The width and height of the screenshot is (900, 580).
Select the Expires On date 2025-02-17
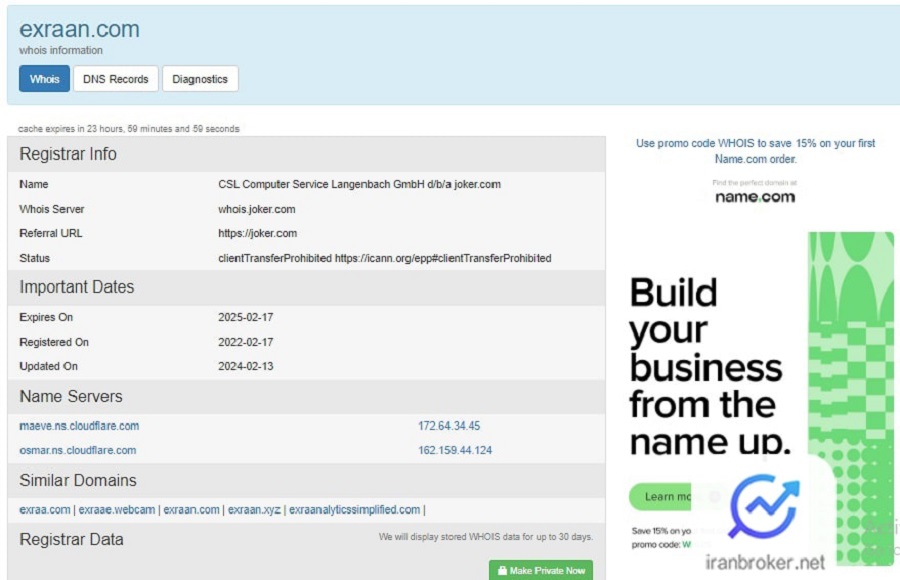click(x=246, y=317)
